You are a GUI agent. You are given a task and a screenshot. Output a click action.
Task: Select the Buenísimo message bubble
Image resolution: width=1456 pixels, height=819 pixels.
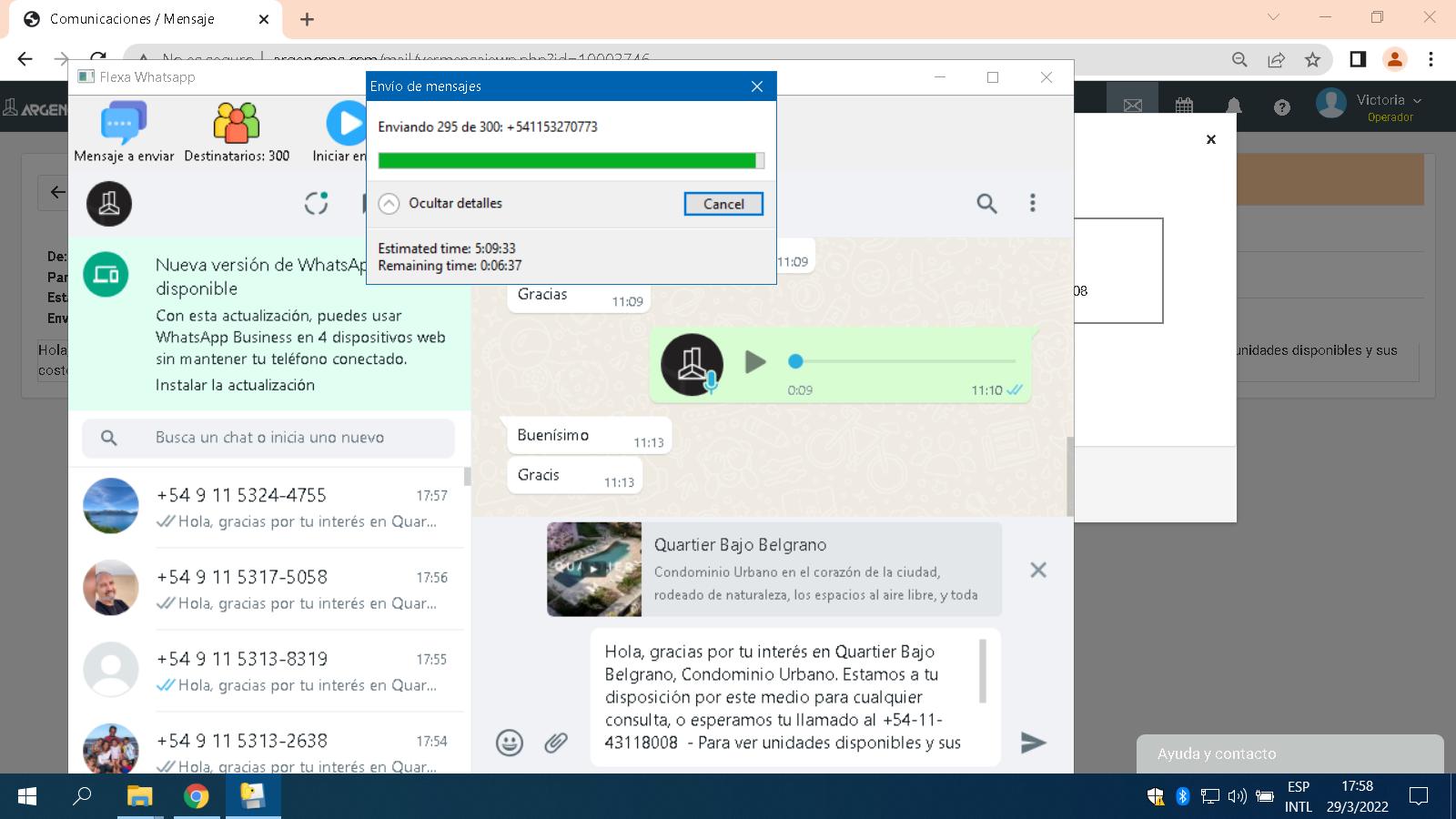[x=590, y=436]
